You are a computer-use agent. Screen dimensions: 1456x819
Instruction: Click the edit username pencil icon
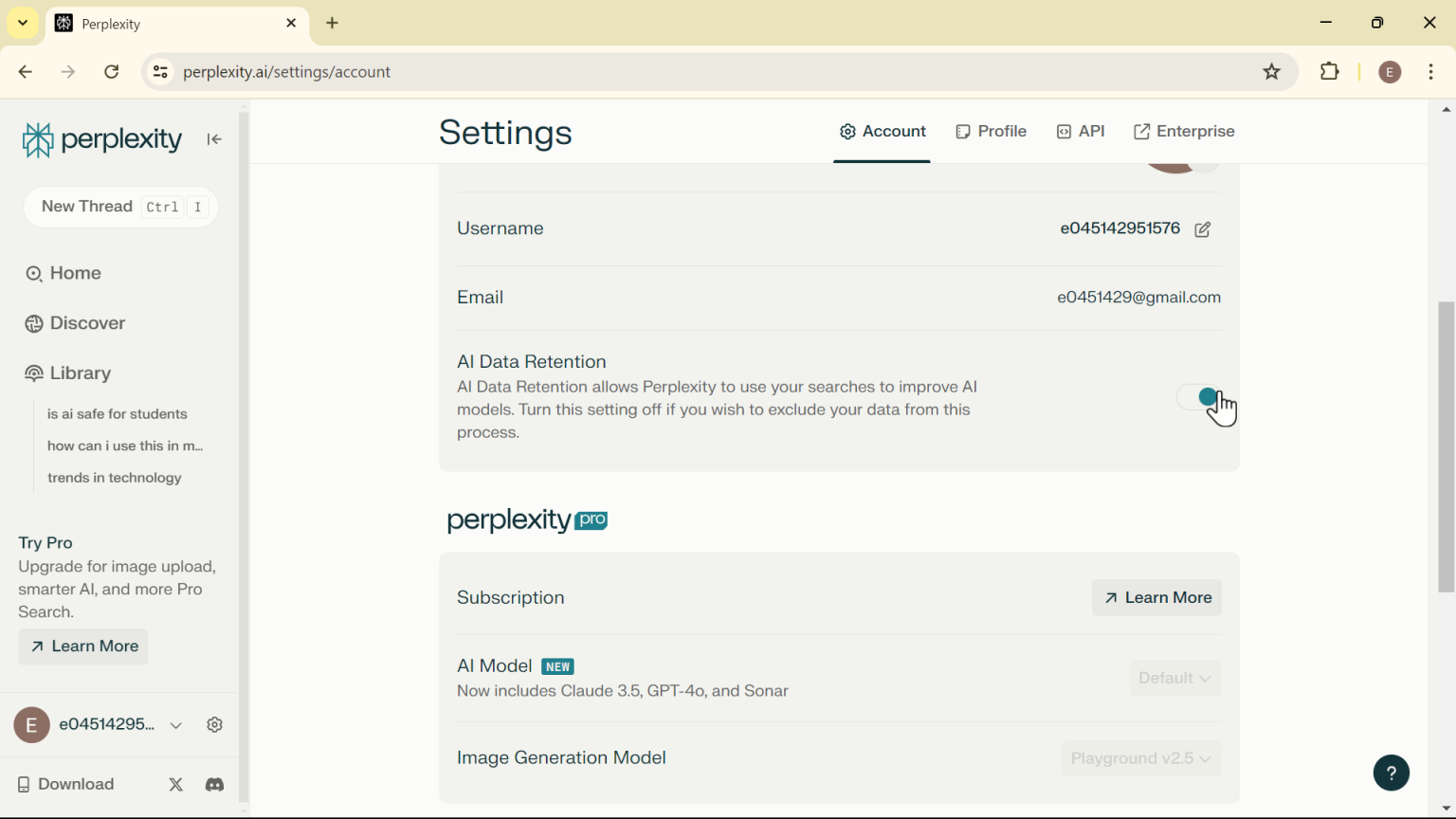coord(1203,230)
